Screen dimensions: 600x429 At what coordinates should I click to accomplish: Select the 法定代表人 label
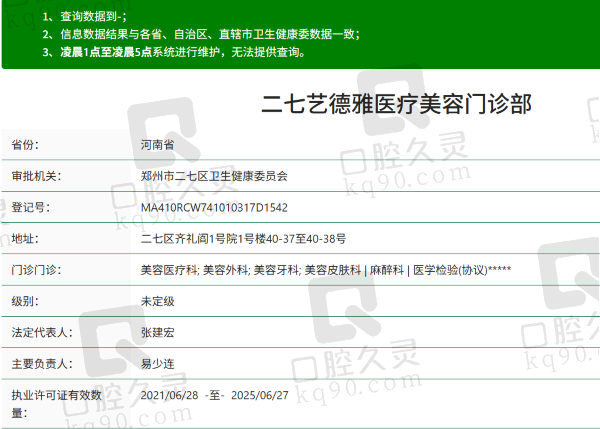pos(42,332)
